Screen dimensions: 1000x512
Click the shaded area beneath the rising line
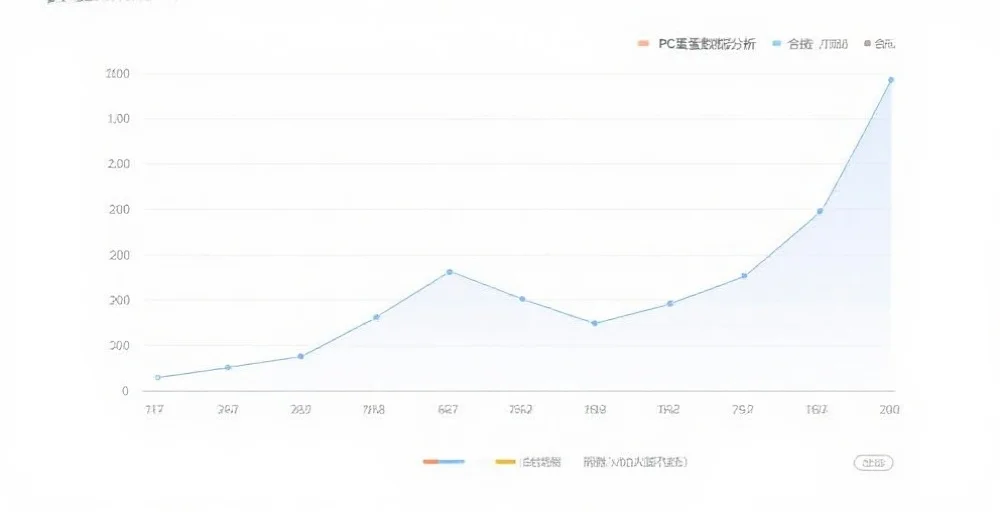(820, 320)
